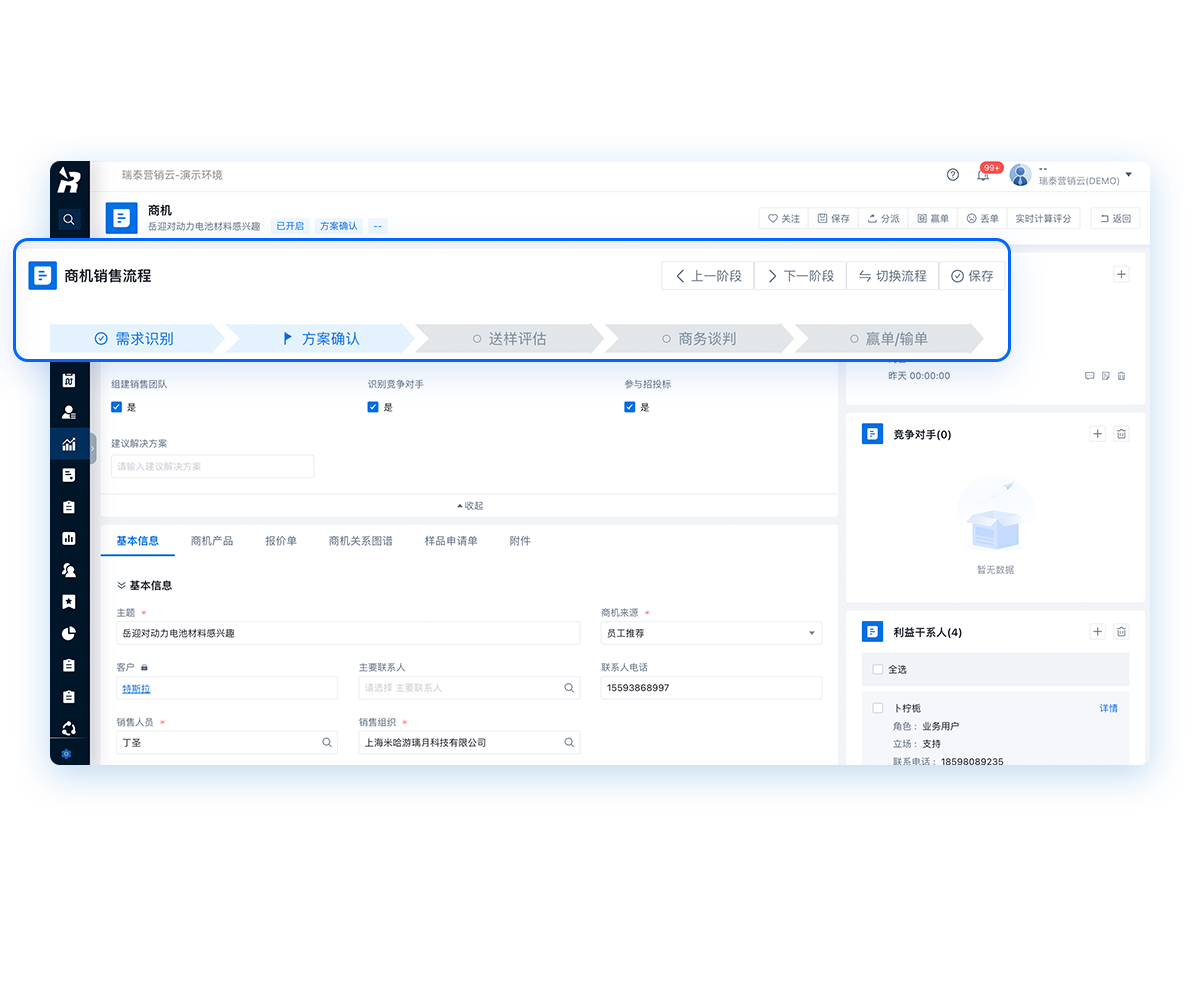
Task: Select the 全选 checkbox in 利益干系人 panel
Action: [x=879, y=669]
